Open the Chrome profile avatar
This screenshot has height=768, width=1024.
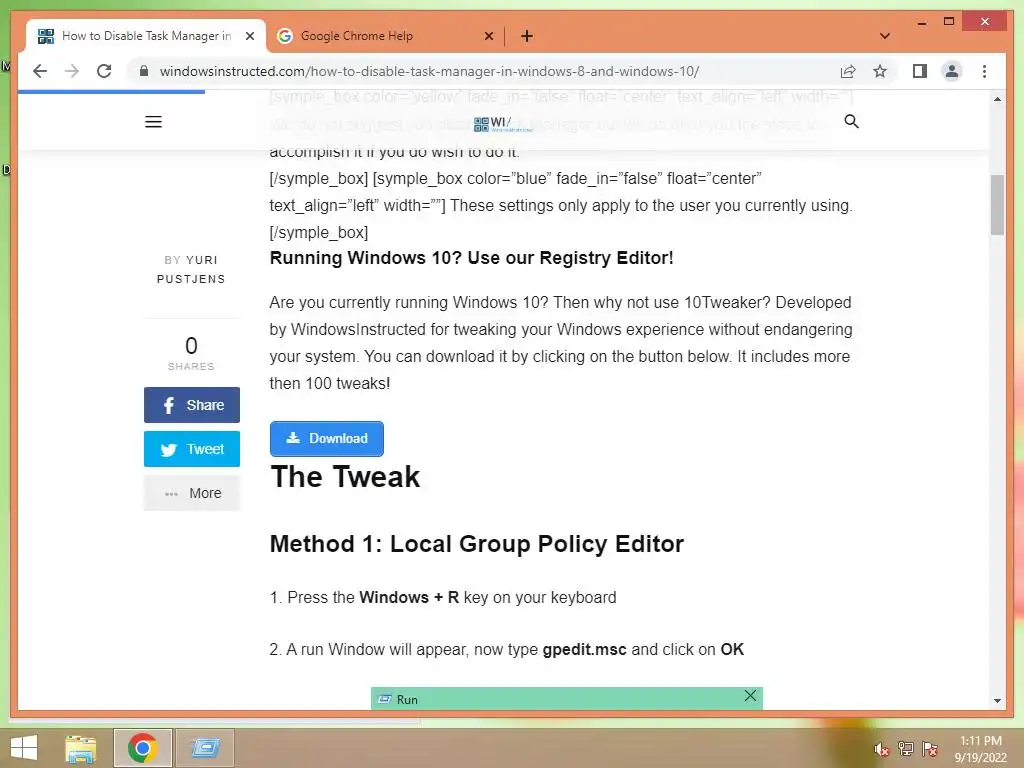point(952,71)
